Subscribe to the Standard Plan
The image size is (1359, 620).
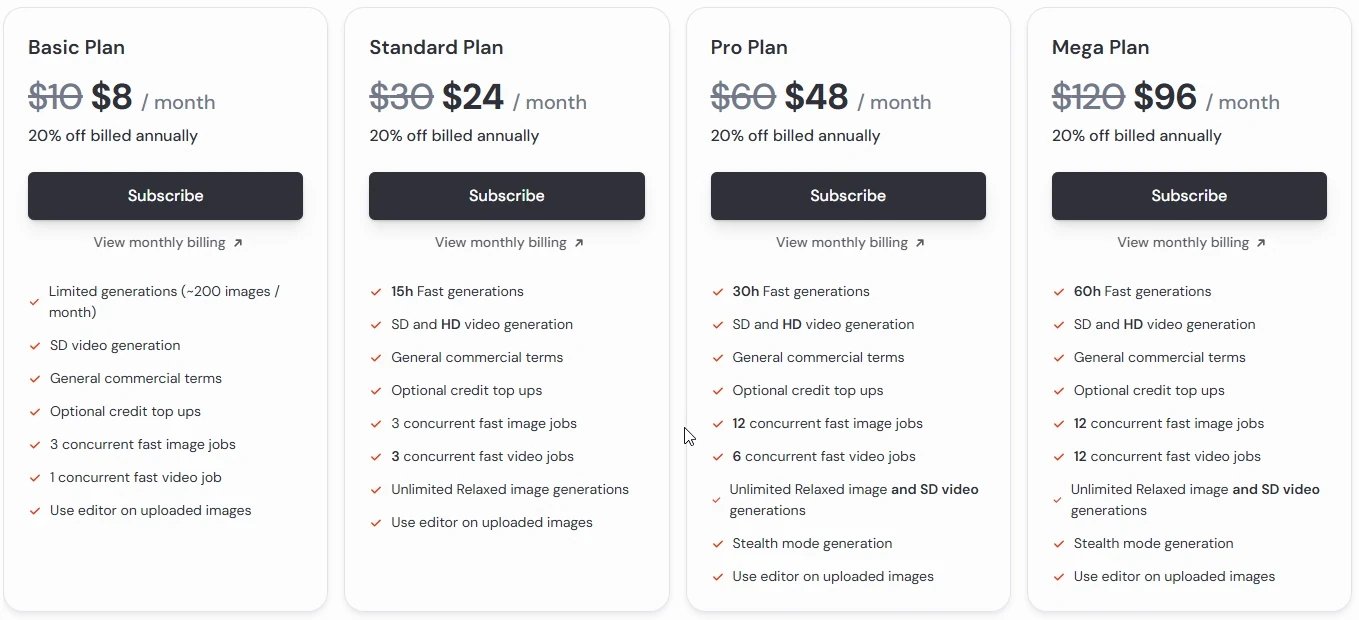coord(507,196)
